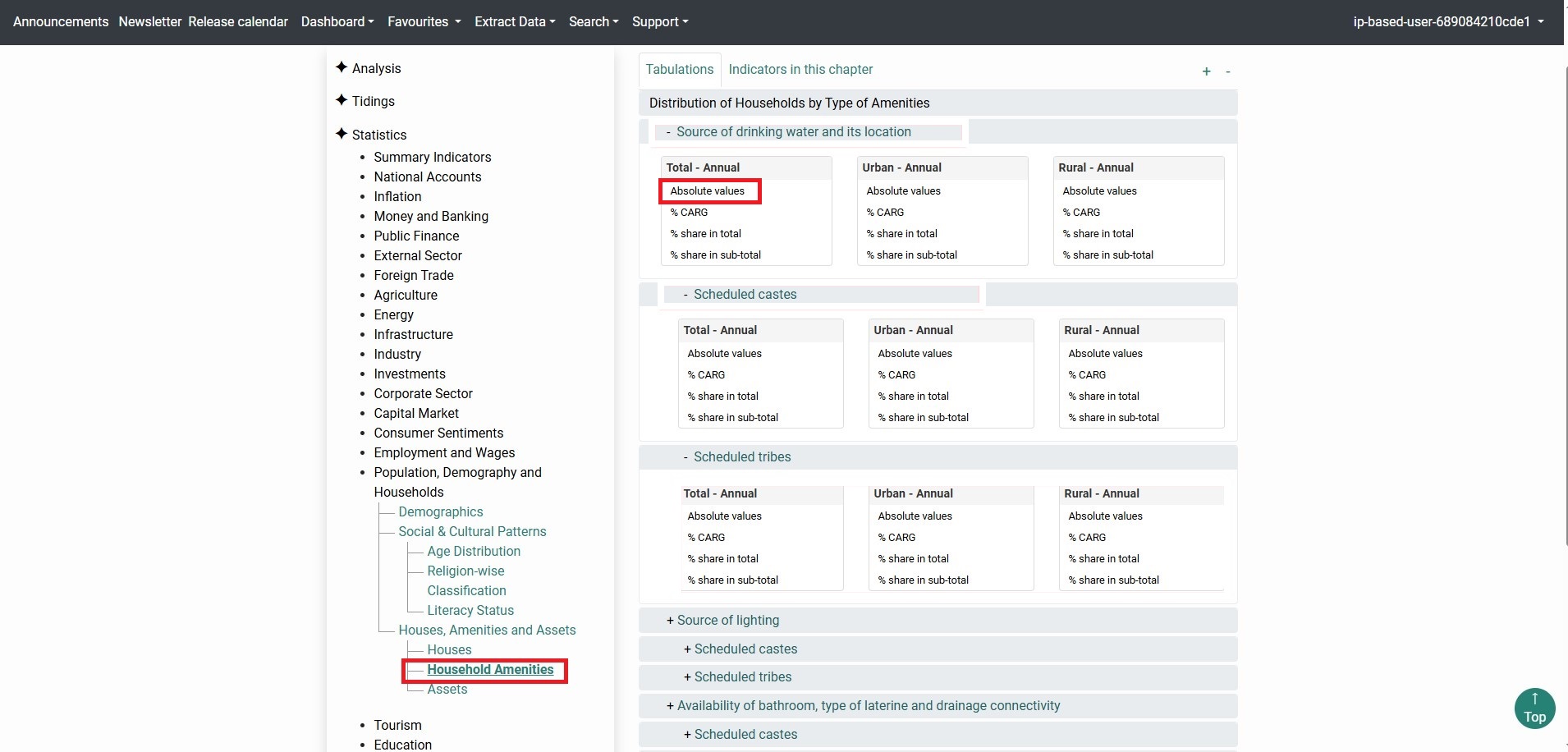Image resolution: width=1568 pixels, height=752 pixels.
Task: Expand Availability of bathroom section
Action: (x=863, y=706)
